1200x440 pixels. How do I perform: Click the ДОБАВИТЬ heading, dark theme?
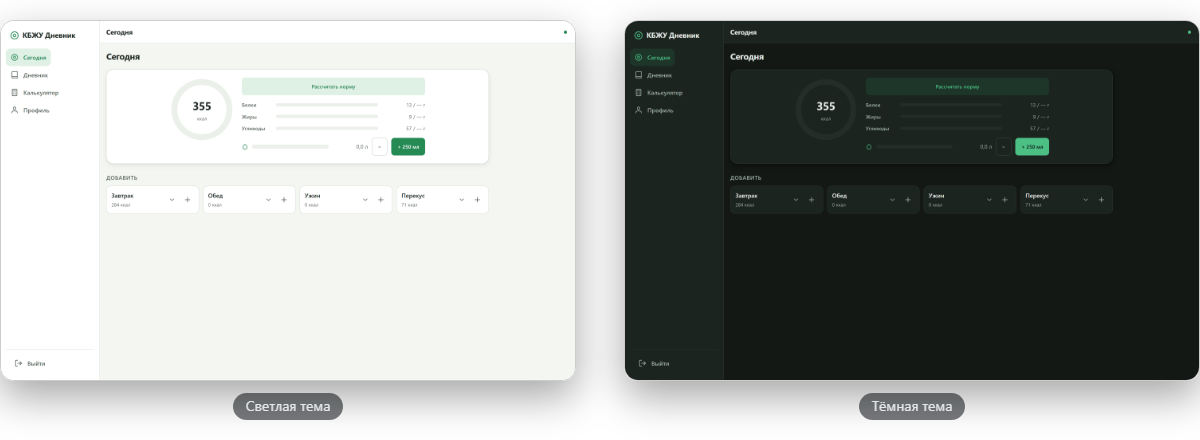[746, 178]
